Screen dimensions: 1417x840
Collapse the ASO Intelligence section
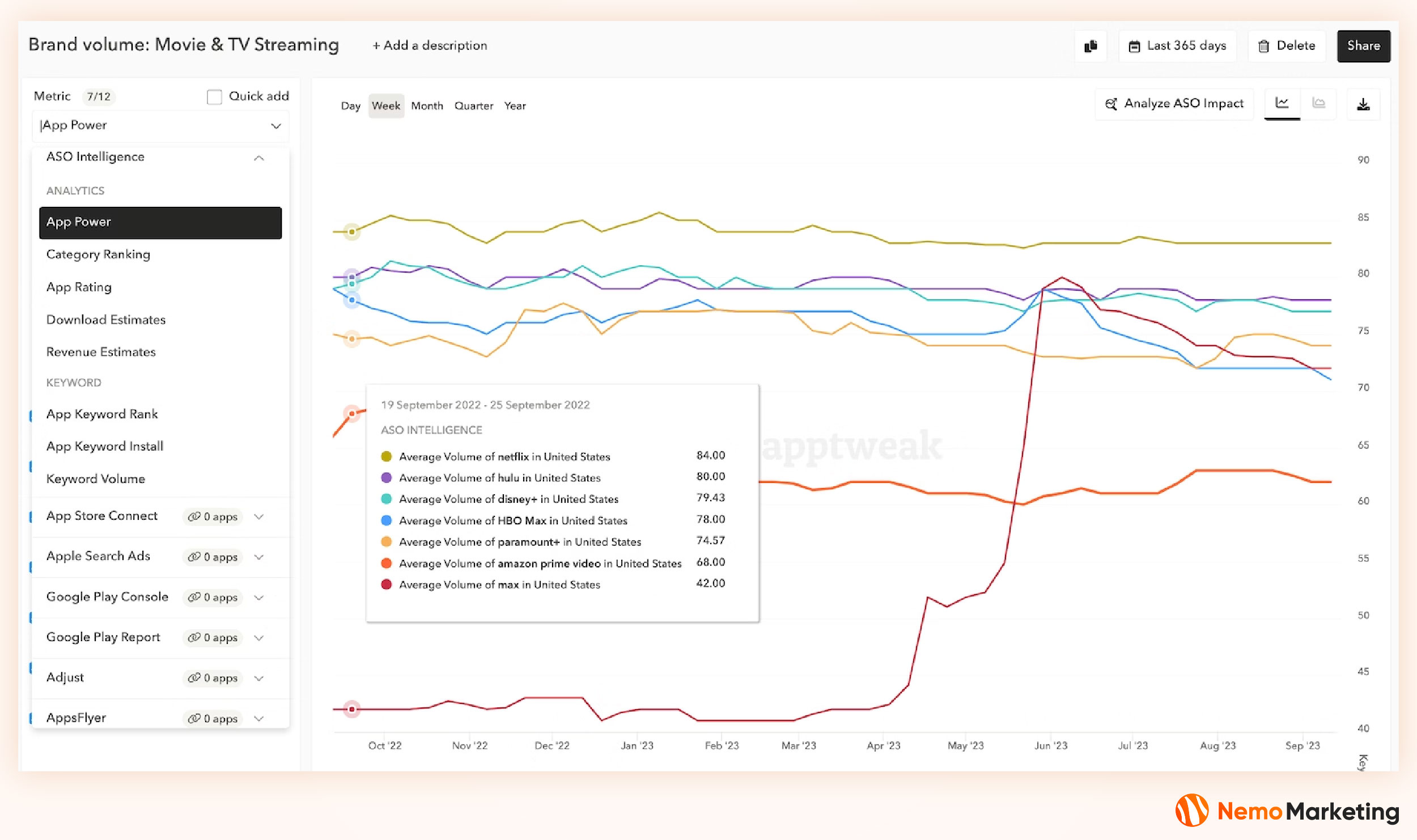coord(259,158)
